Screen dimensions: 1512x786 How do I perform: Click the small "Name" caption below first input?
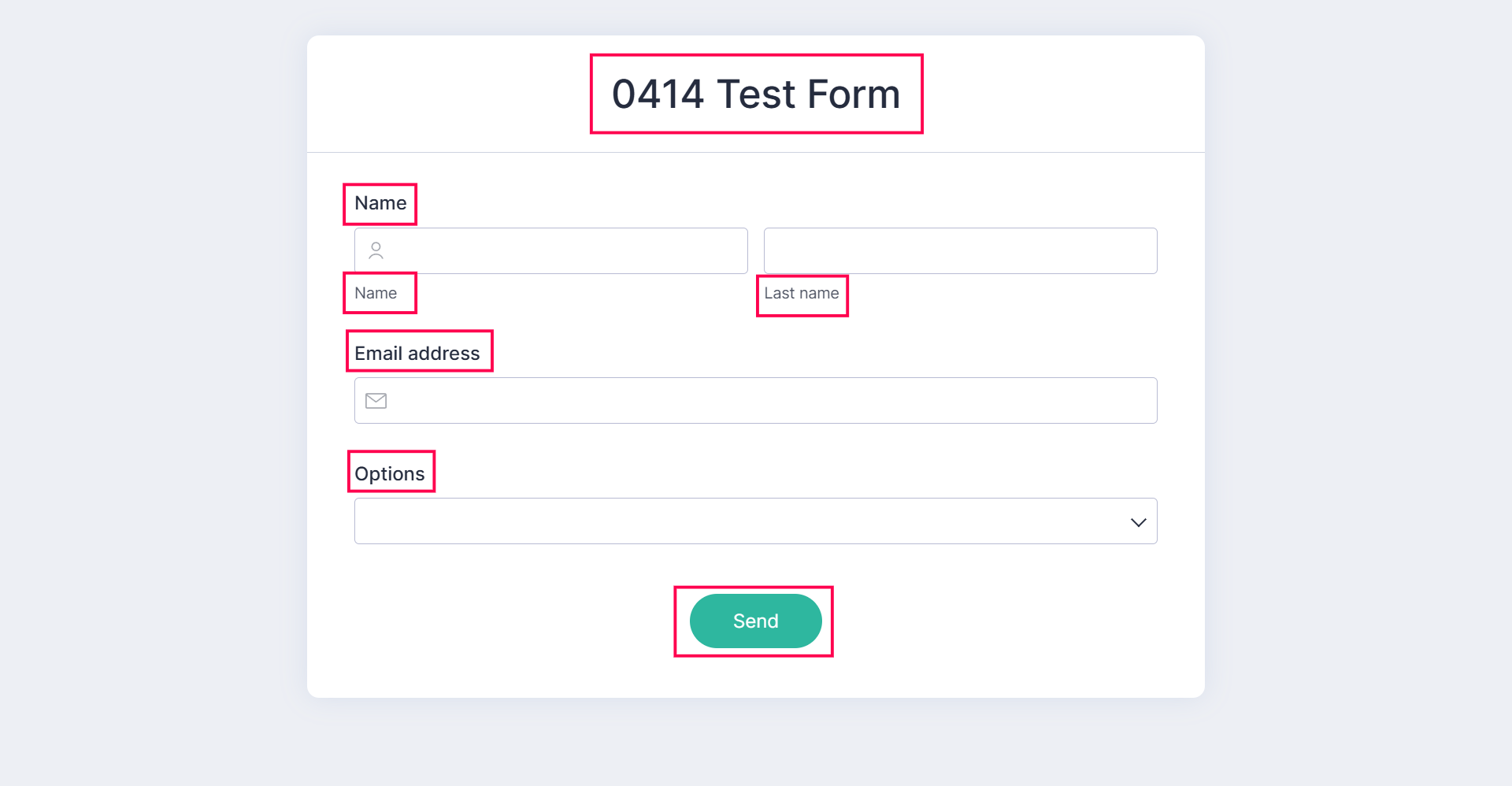376,293
